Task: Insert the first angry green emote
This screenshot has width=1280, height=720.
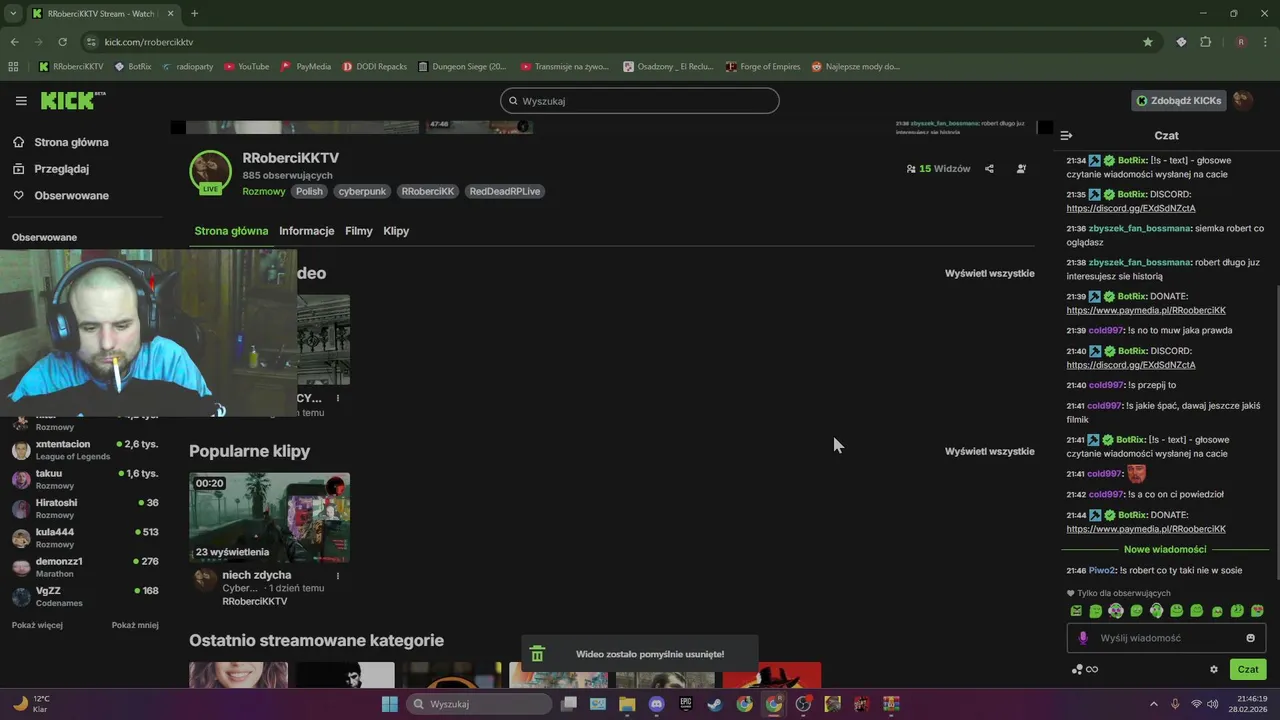Action: point(1076,611)
